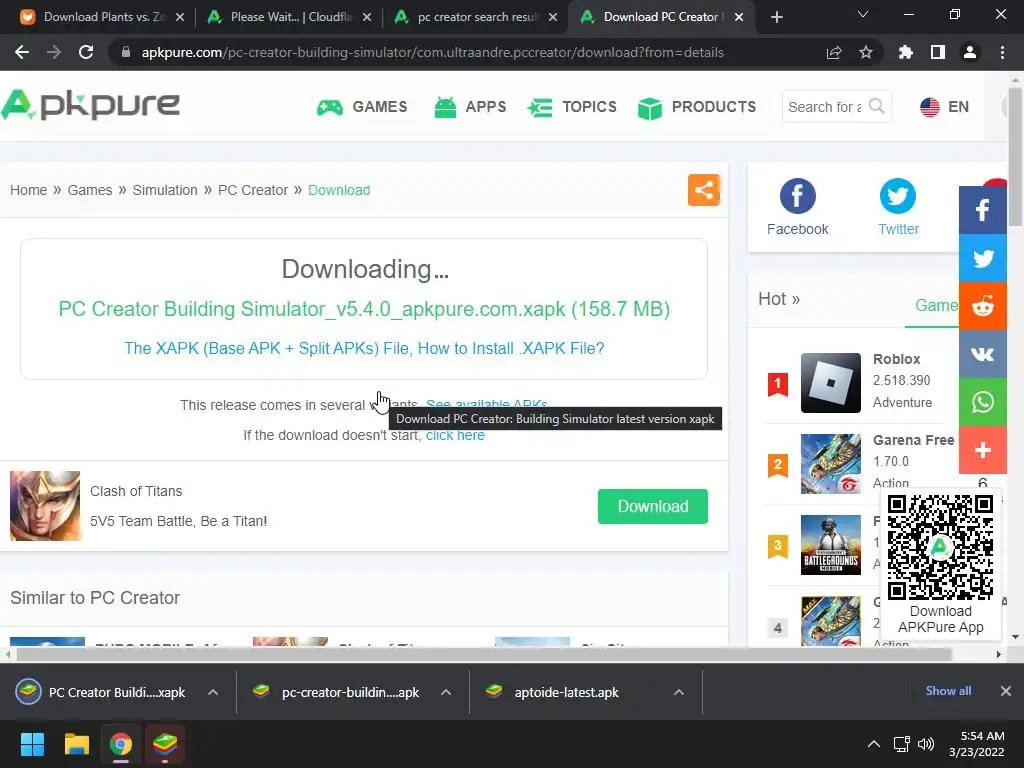The height and width of the screenshot is (768, 1024).
Task: Open the Battlegrounds thumbnail ranked 3
Action: (831, 545)
